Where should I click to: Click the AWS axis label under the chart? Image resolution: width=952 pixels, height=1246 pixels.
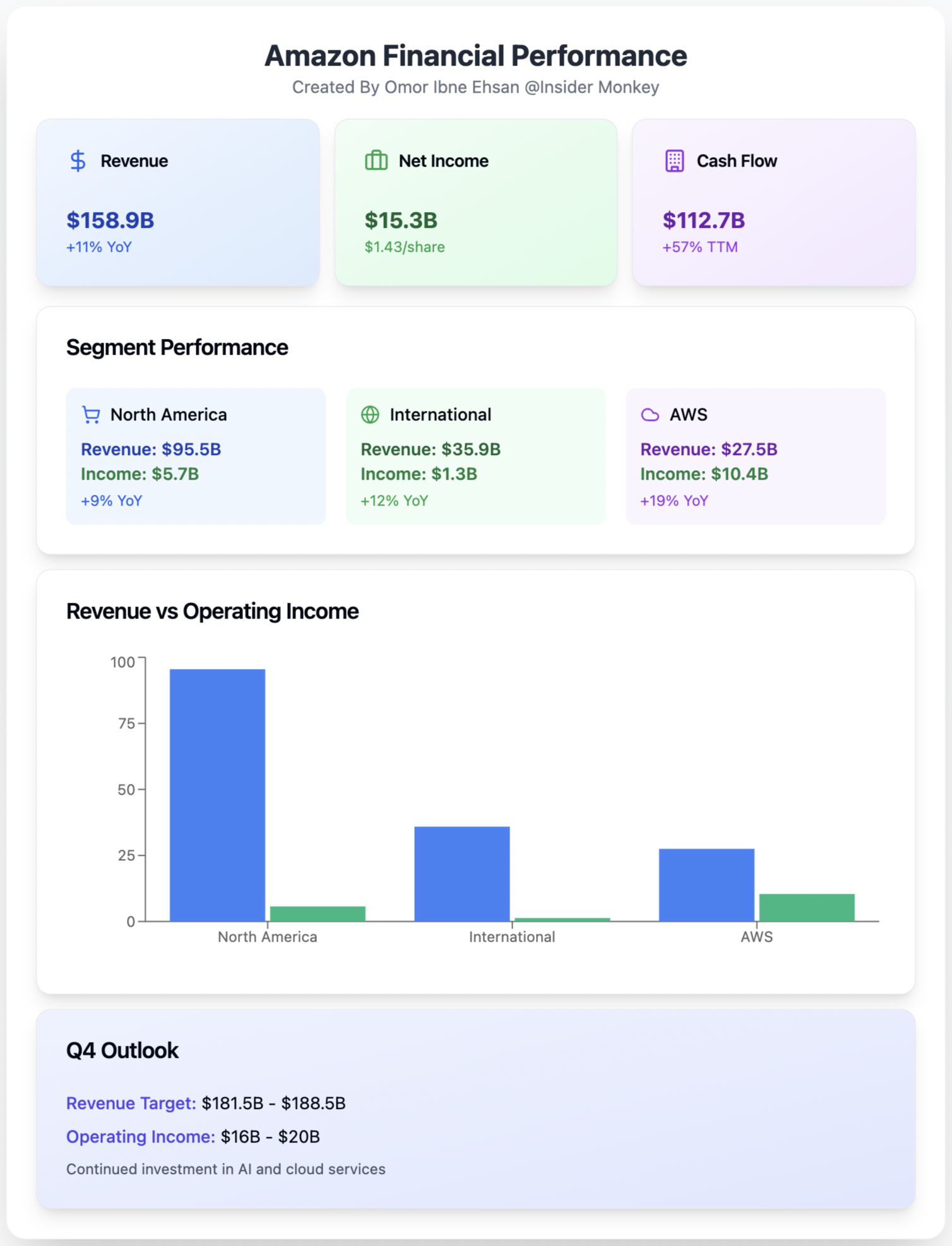point(756,937)
